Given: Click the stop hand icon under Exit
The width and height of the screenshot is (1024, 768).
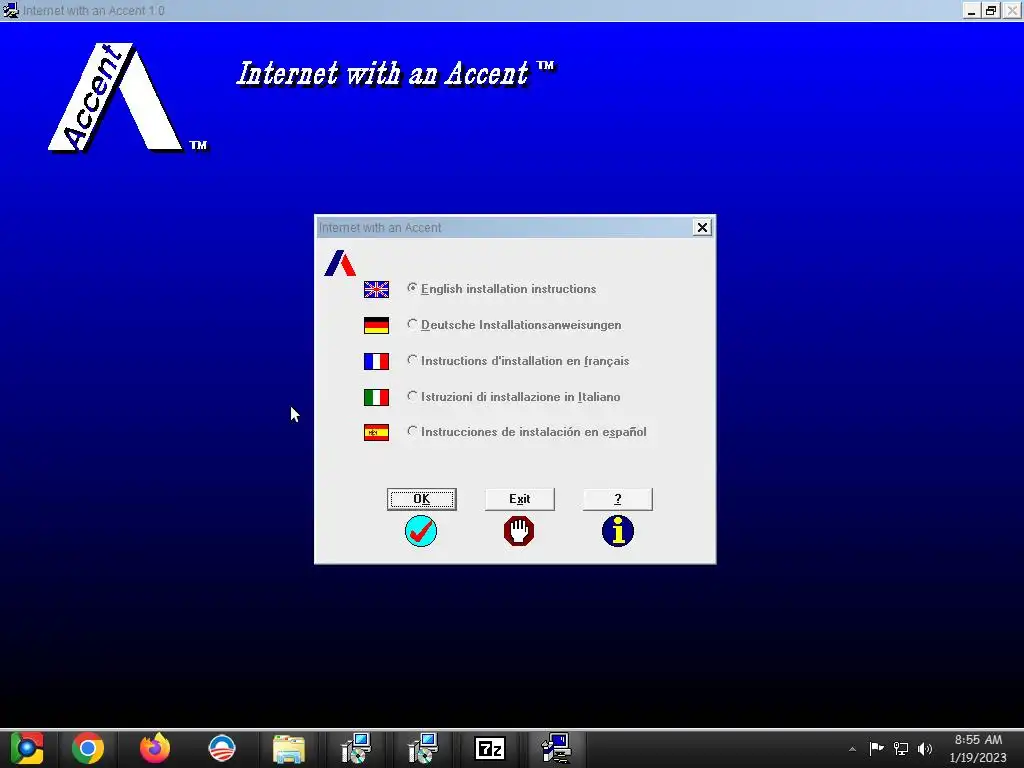Looking at the screenshot, I should pyautogui.click(x=519, y=531).
